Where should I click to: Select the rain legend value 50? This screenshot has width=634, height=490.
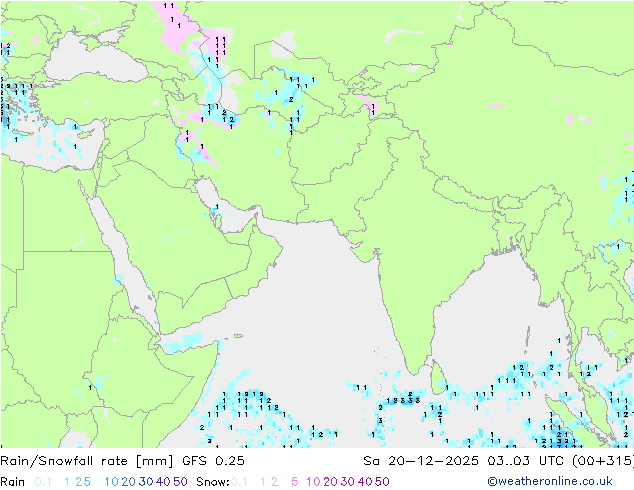180,482
